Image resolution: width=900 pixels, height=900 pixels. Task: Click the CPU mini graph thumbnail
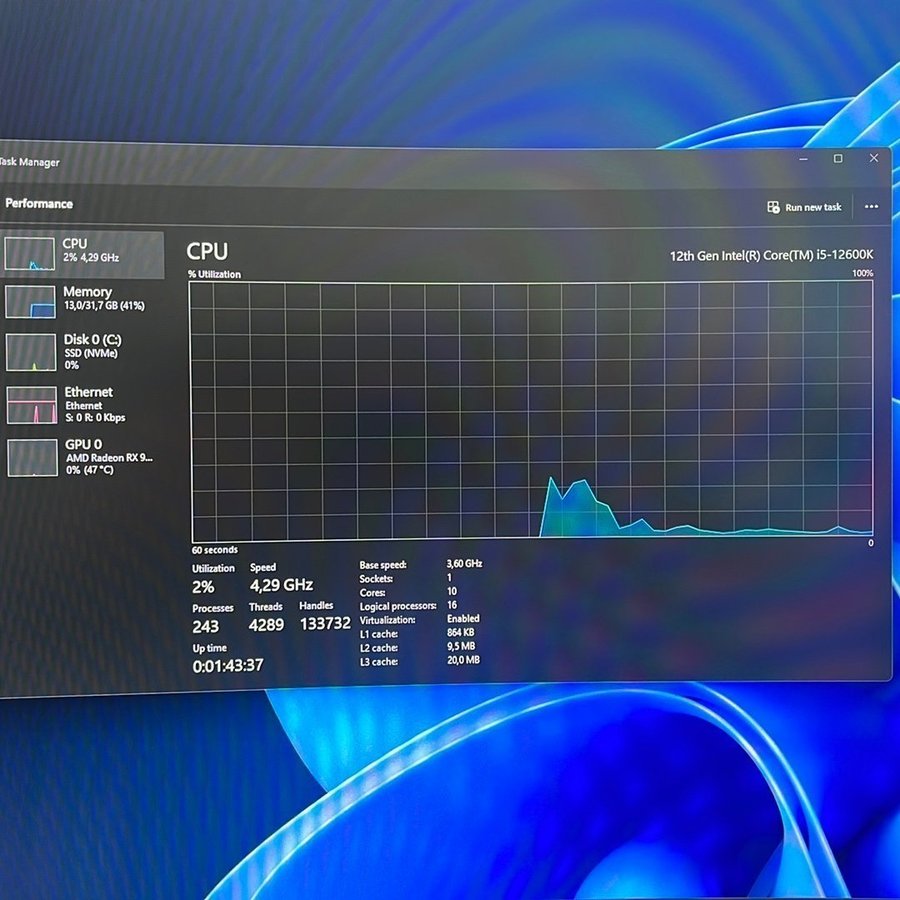tap(30, 254)
